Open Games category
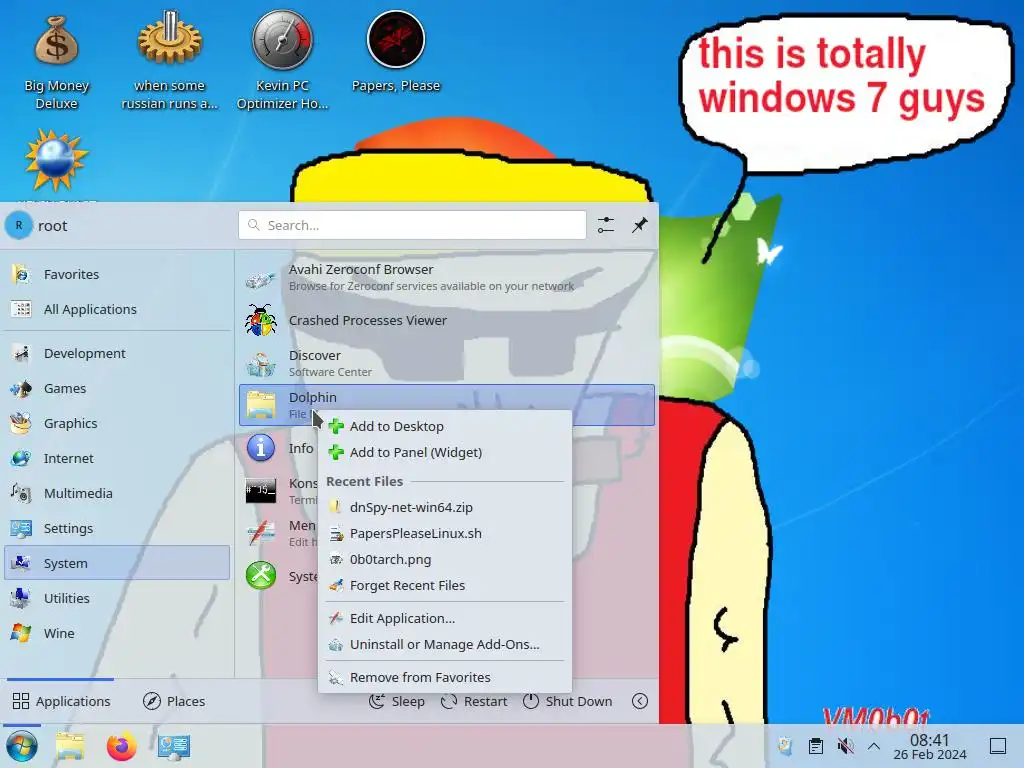Screen dimensions: 1024x768 click(117, 389)
